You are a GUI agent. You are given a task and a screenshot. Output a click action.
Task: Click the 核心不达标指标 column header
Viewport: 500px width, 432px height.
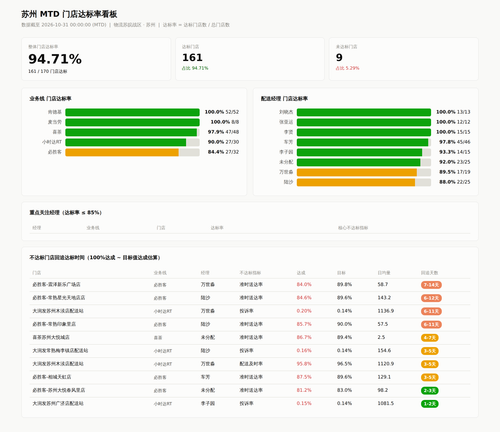pos(353,228)
